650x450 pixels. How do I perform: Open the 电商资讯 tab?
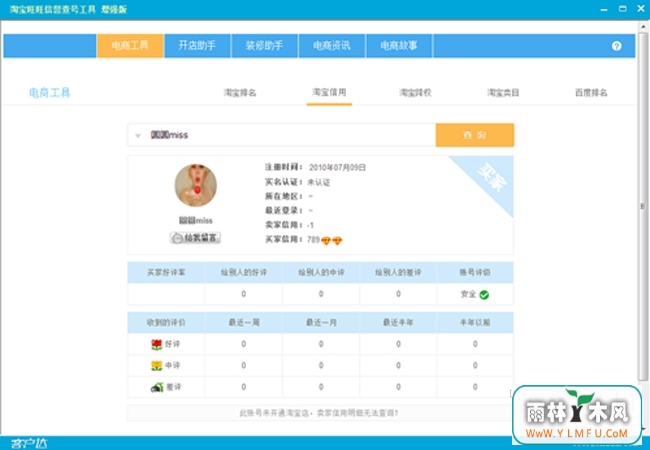[332, 46]
